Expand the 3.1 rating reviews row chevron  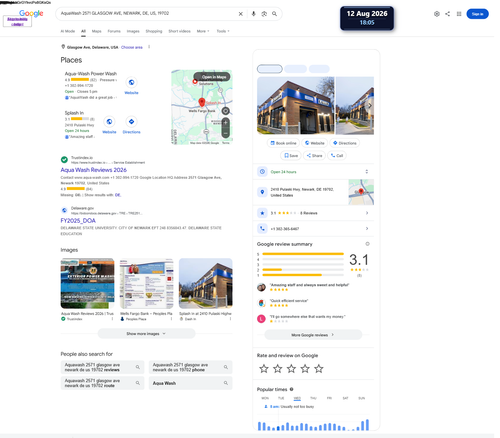pos(367,213)
